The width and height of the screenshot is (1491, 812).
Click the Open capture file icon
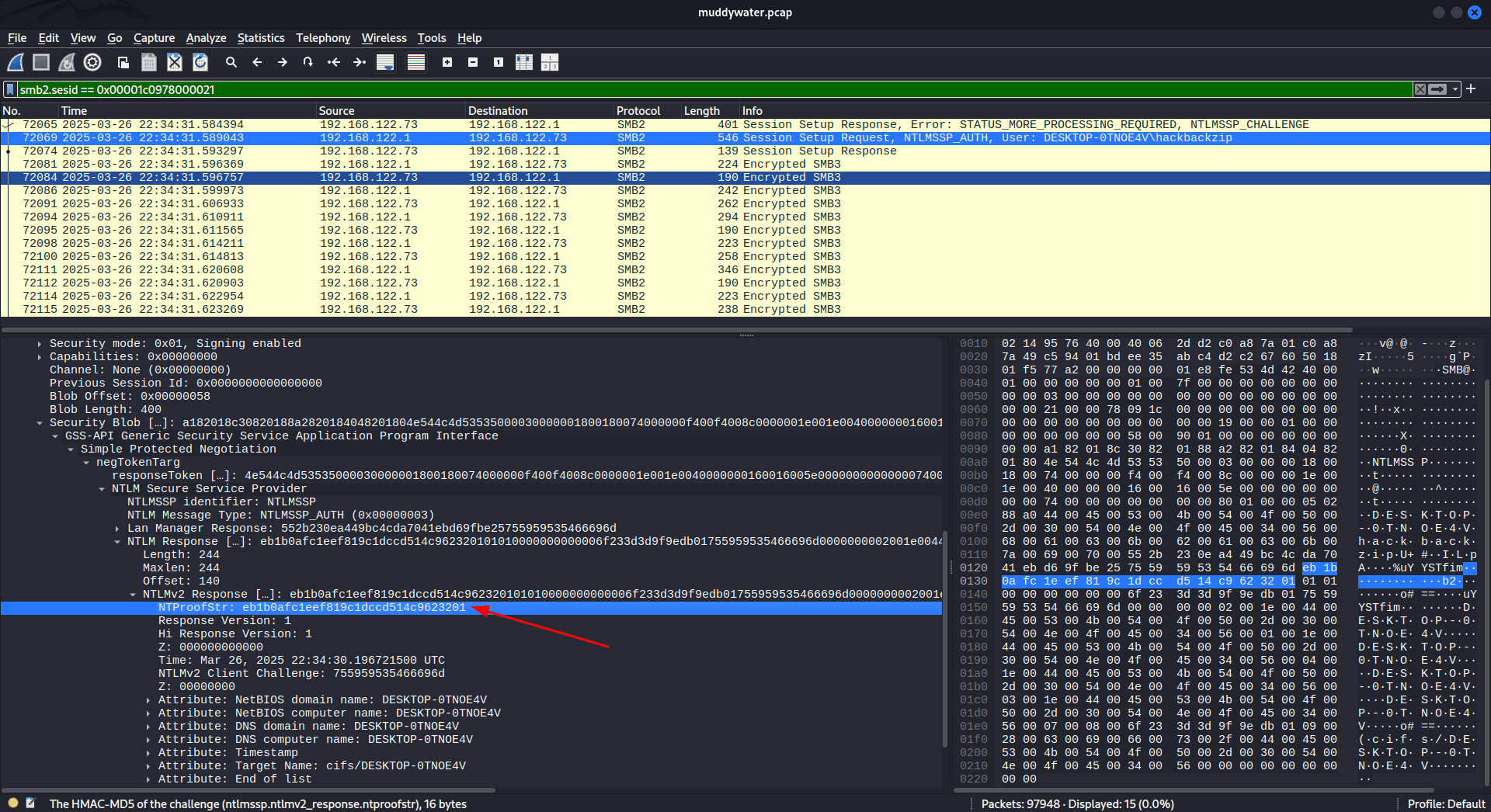coord(123,62)
